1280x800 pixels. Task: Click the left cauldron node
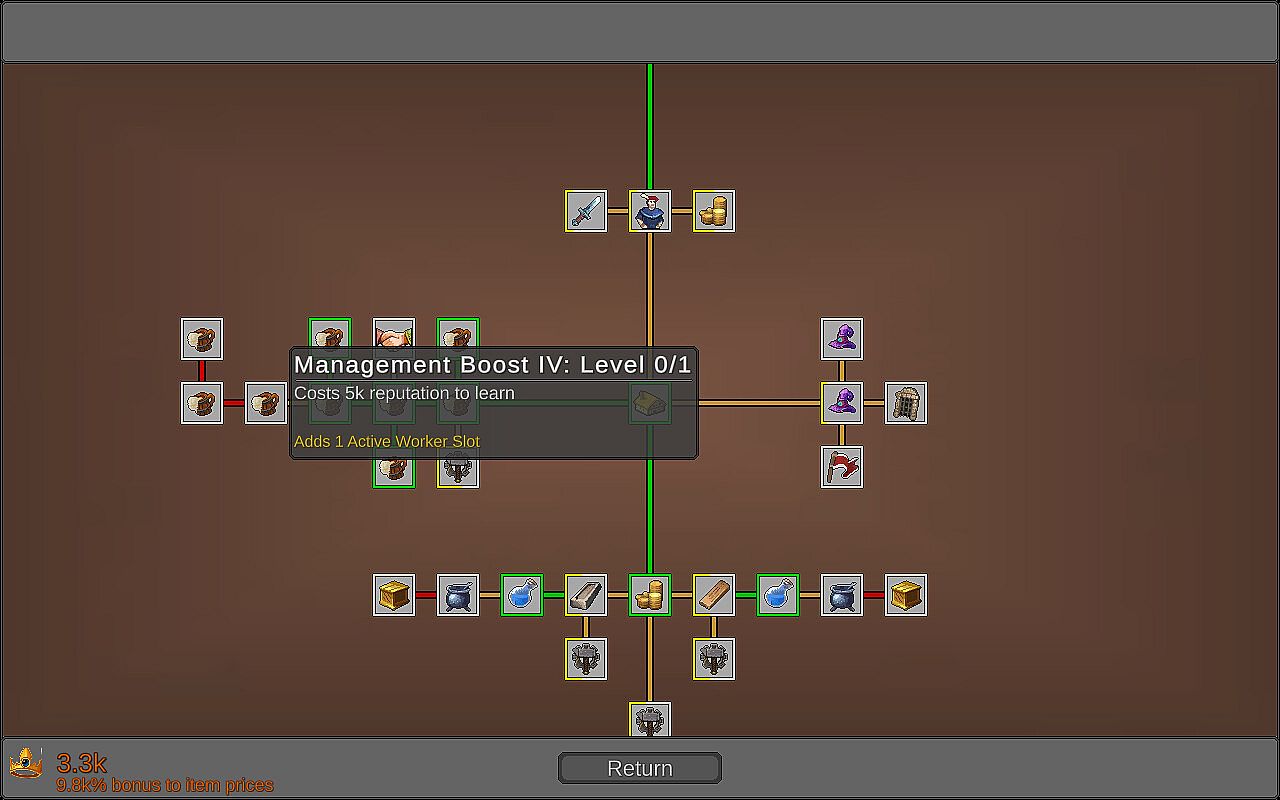coord(458,595)
